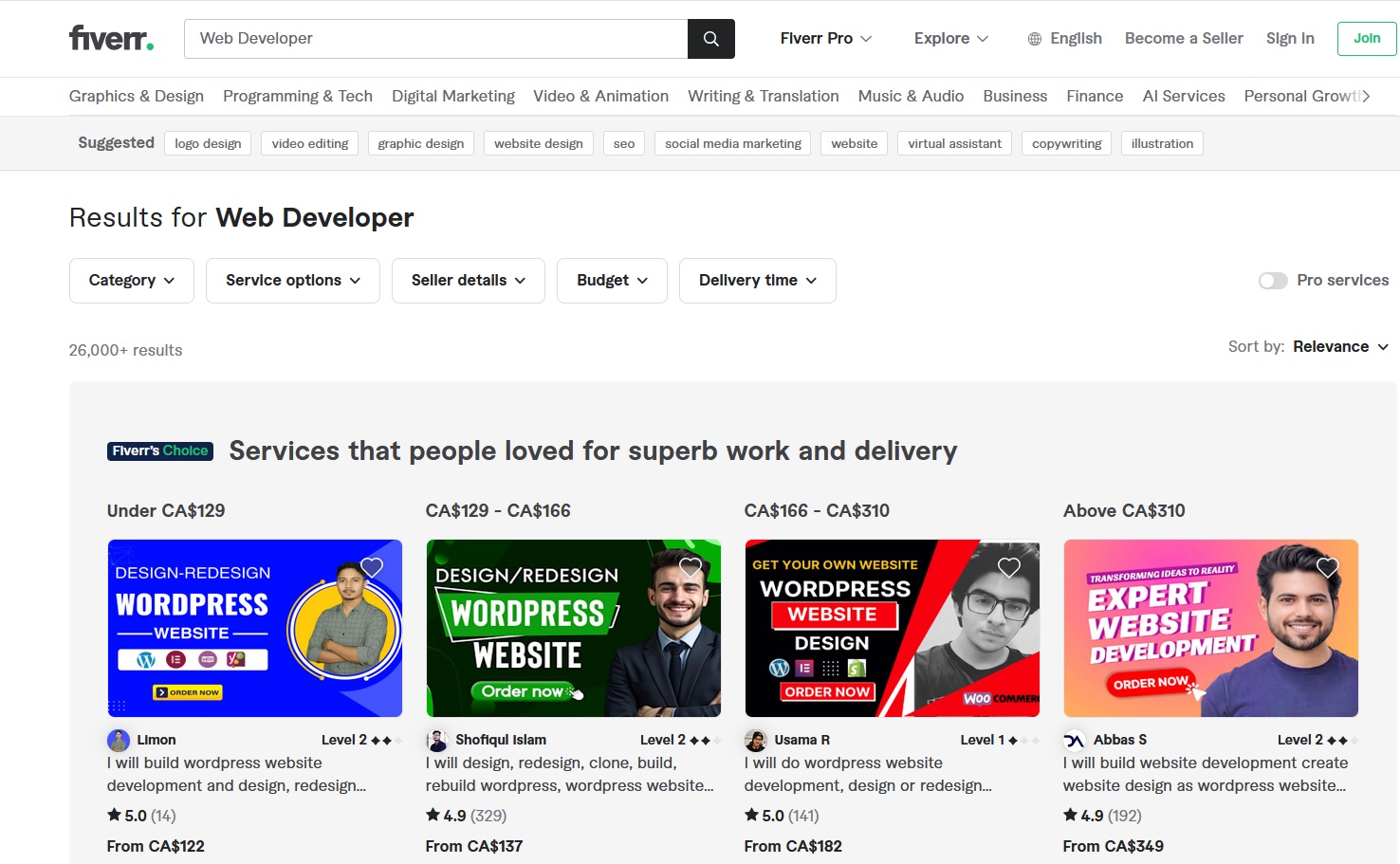Image resolution: width=1400 pixels, height=864 pixels.
Task: Click the Fiverr logo
Action: [111, 38]
